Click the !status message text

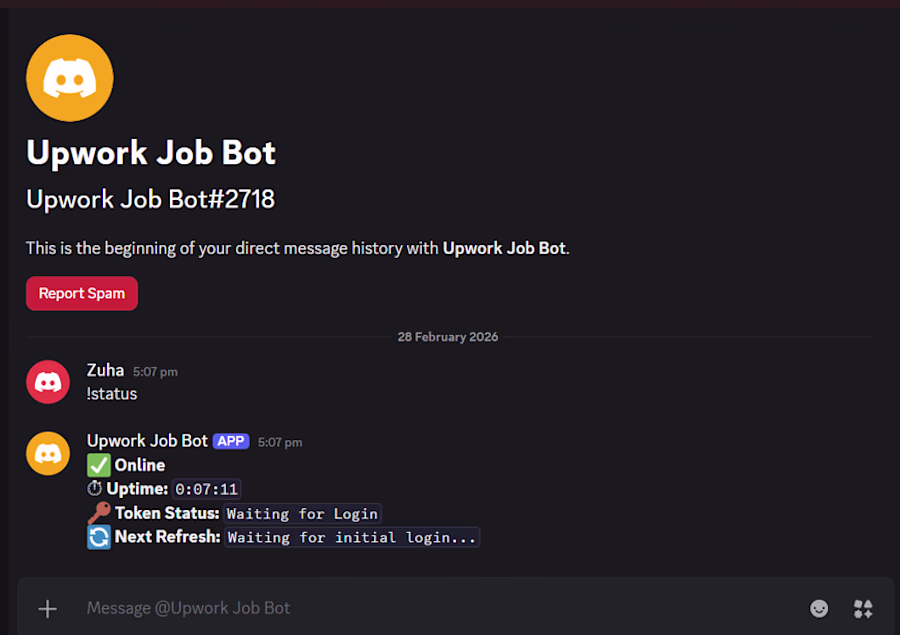click(112, 394)
